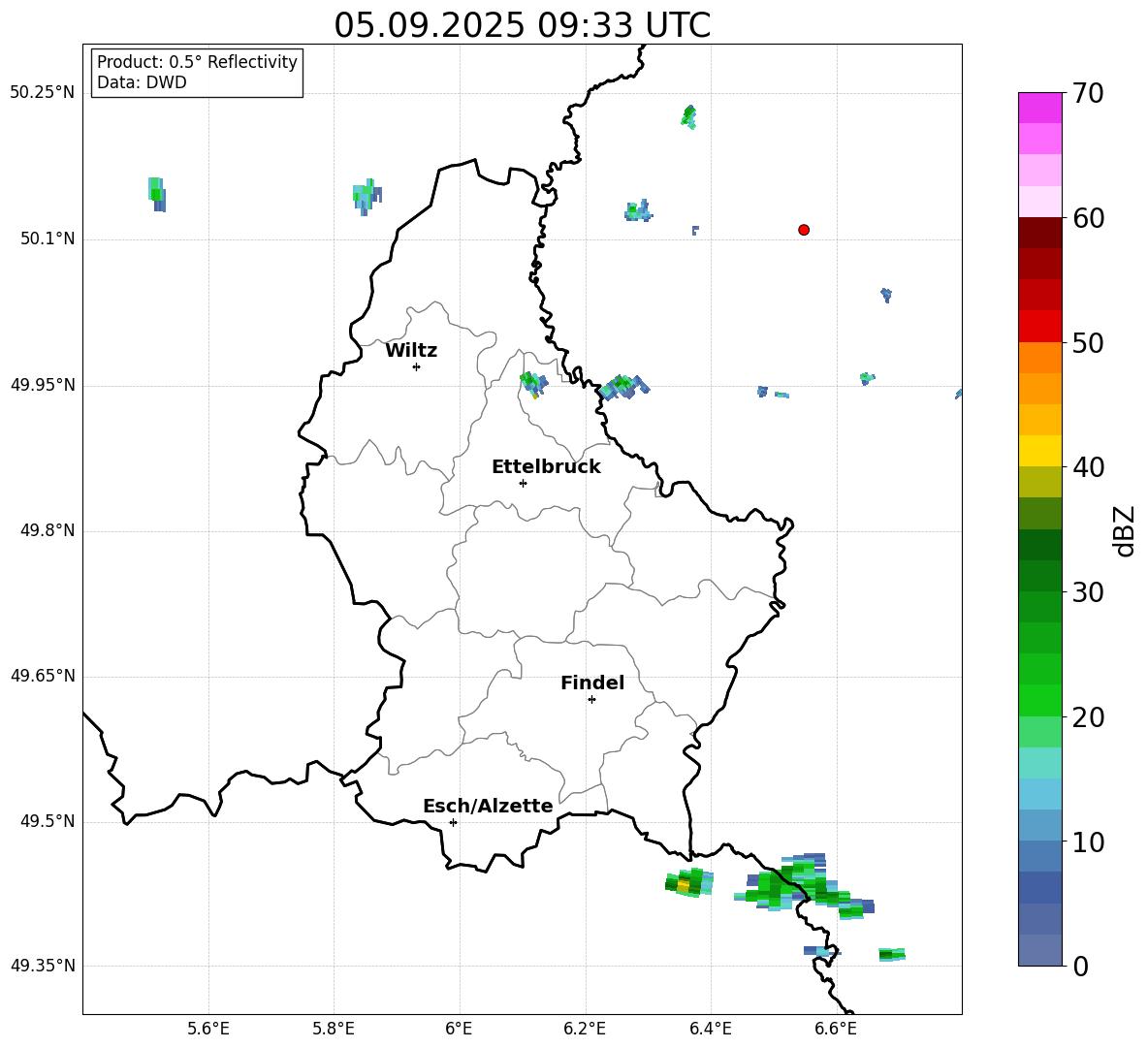Click the Product and Data info box

click(x=197, y=73)
